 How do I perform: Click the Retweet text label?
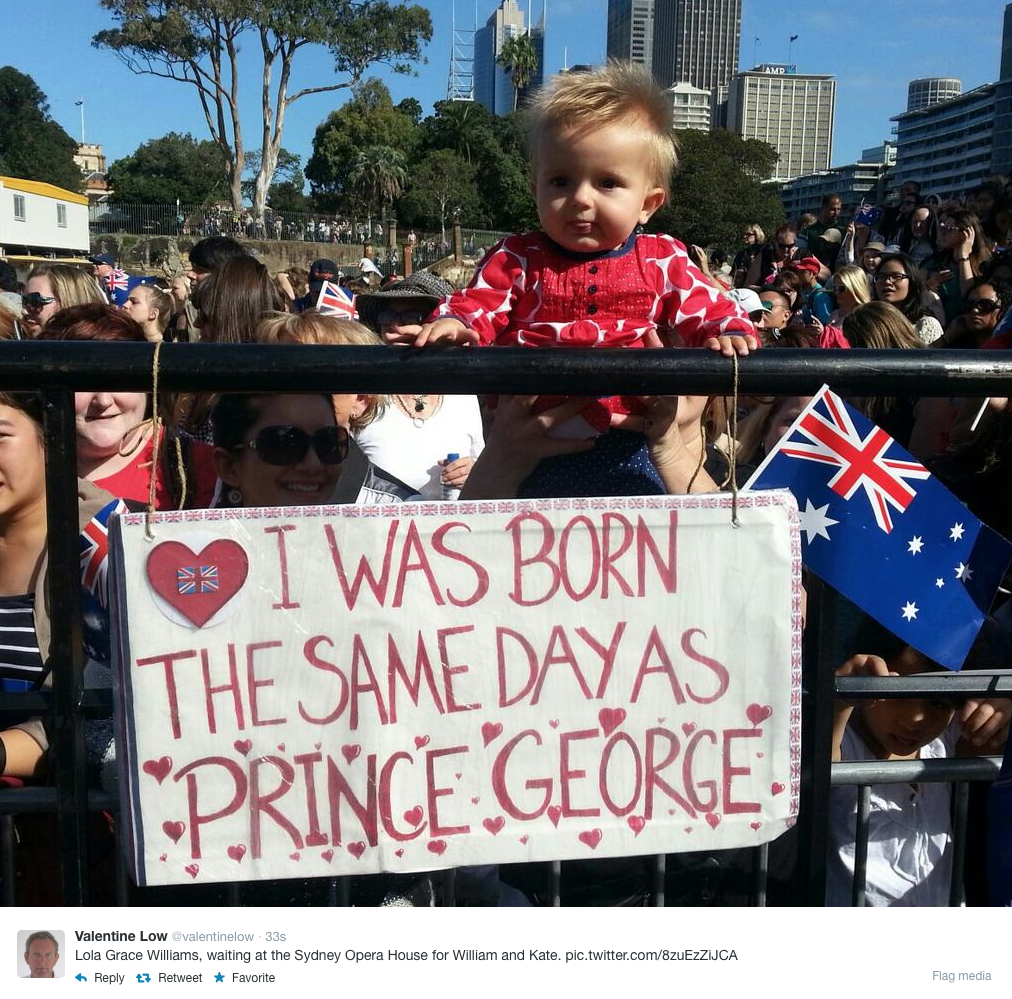[x=180, y=978]
